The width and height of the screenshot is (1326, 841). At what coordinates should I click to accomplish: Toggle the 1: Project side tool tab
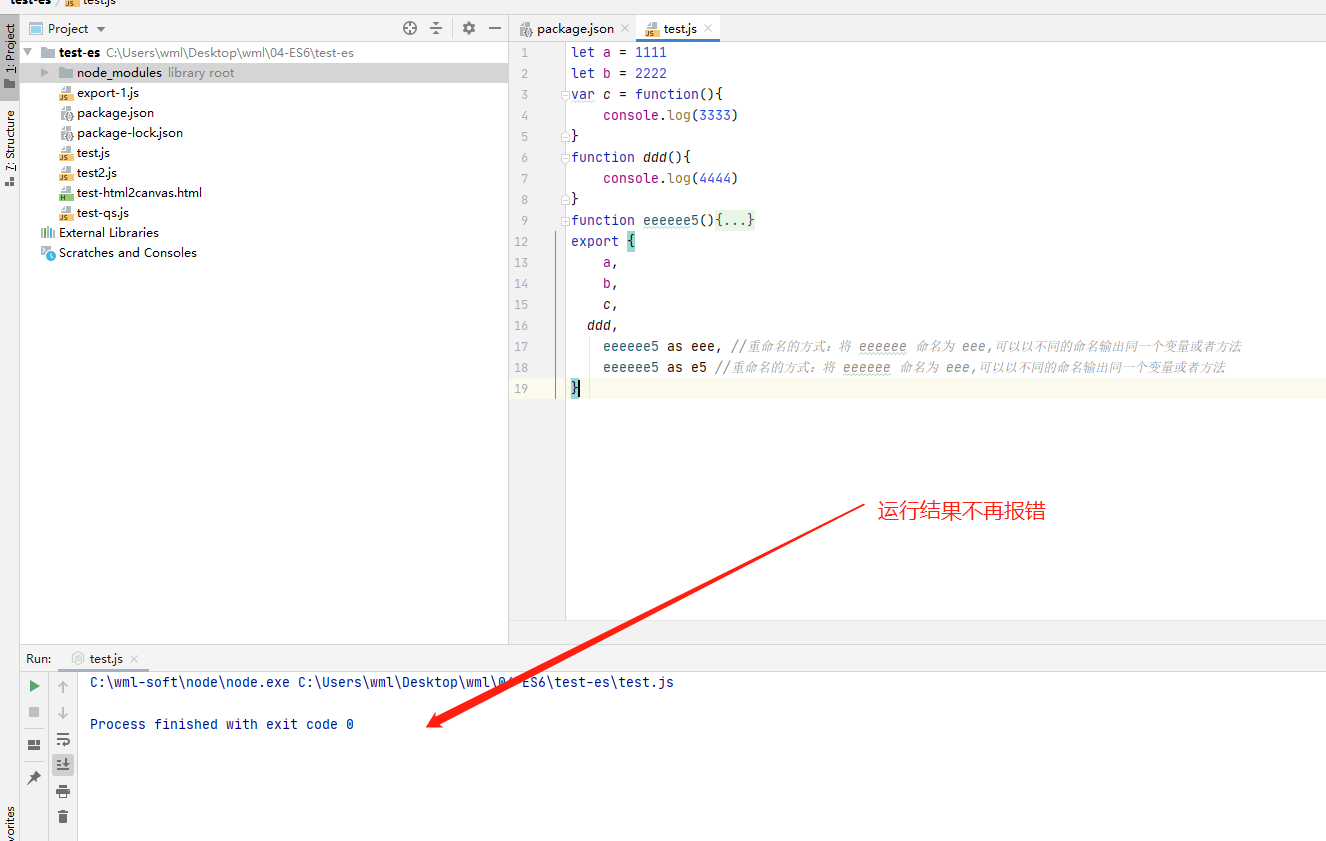click(x=10, y=57)
